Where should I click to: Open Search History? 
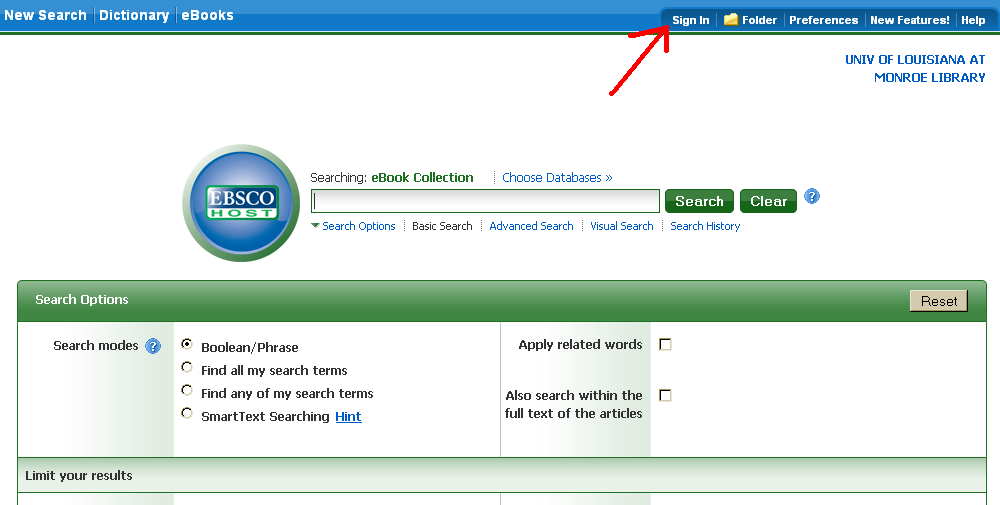(x=705, y=226)
